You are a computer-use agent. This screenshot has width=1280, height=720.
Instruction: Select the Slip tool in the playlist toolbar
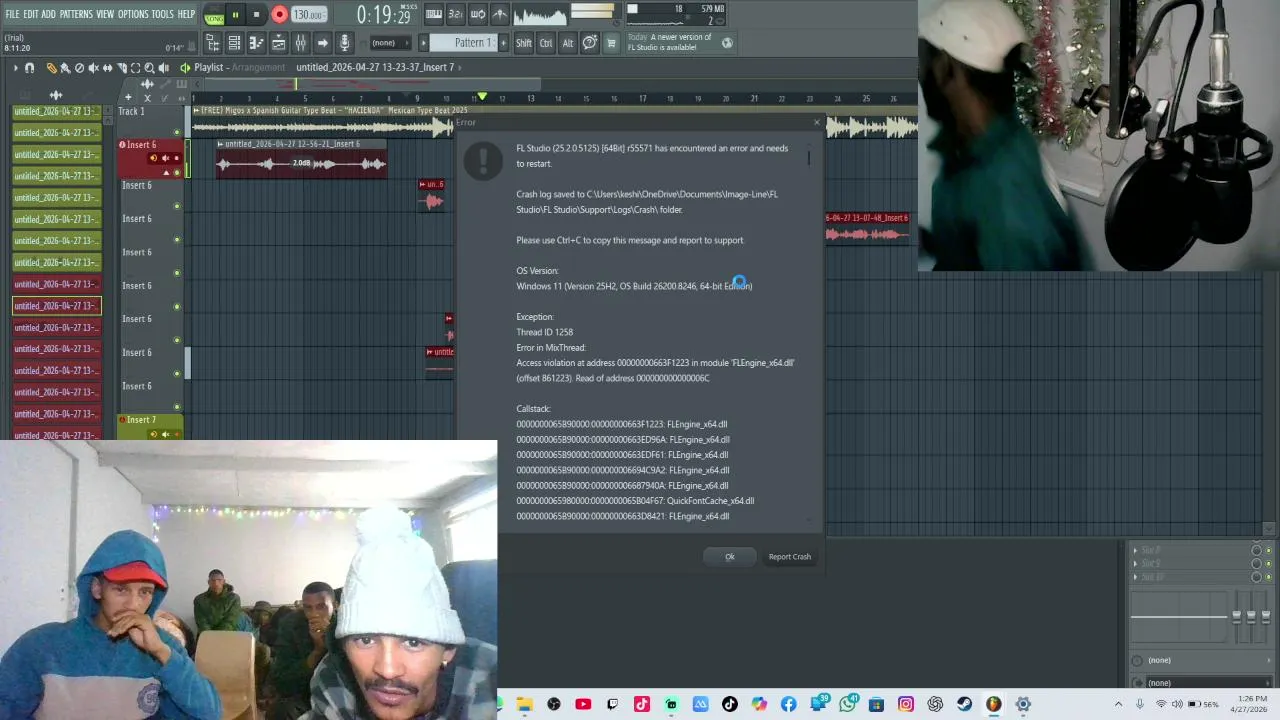(107, 68)
